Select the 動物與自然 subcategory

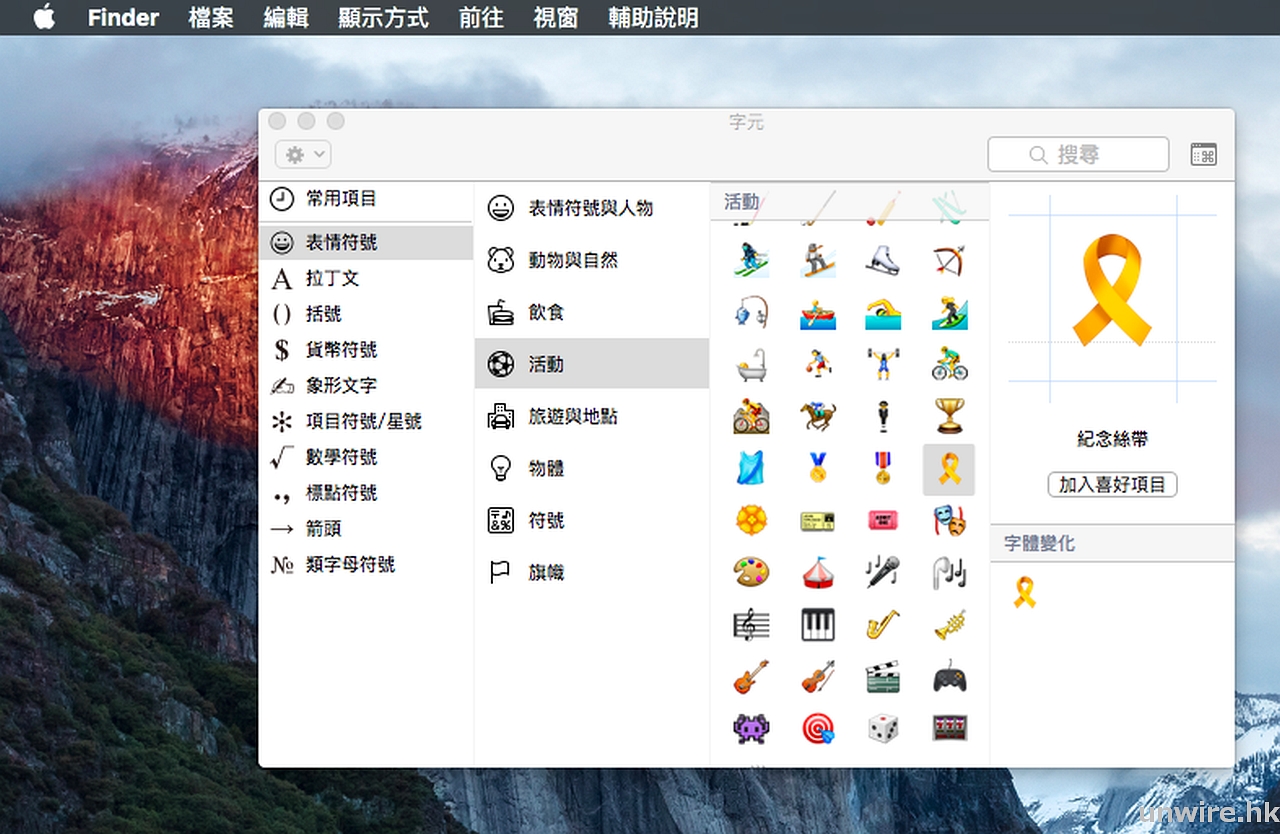click(x=573, y=261)
